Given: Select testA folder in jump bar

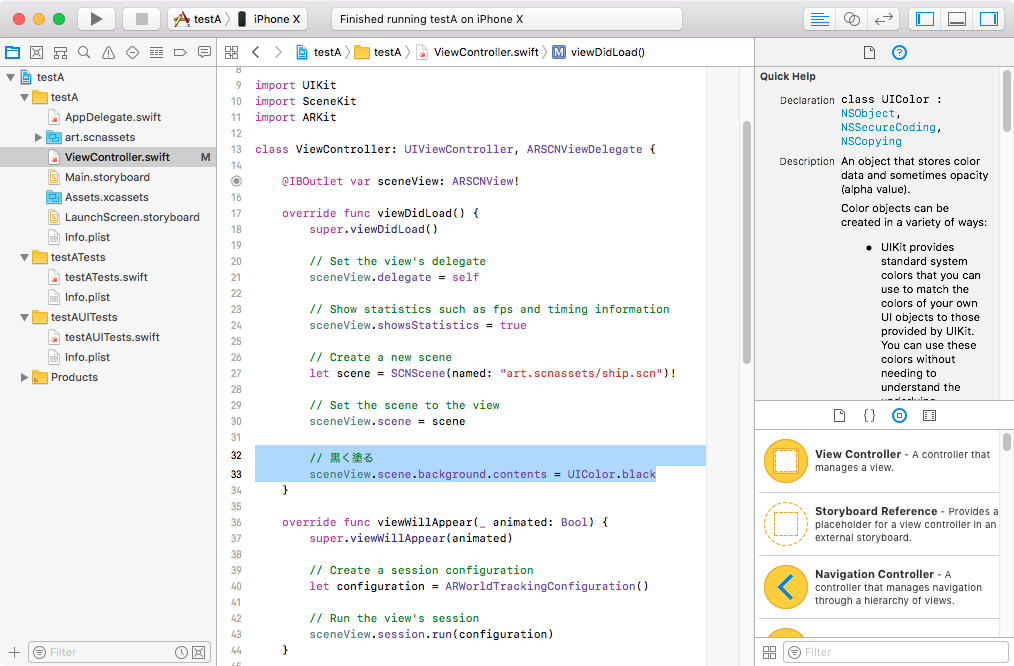Looking at the screenshot, I should point(378,52).
